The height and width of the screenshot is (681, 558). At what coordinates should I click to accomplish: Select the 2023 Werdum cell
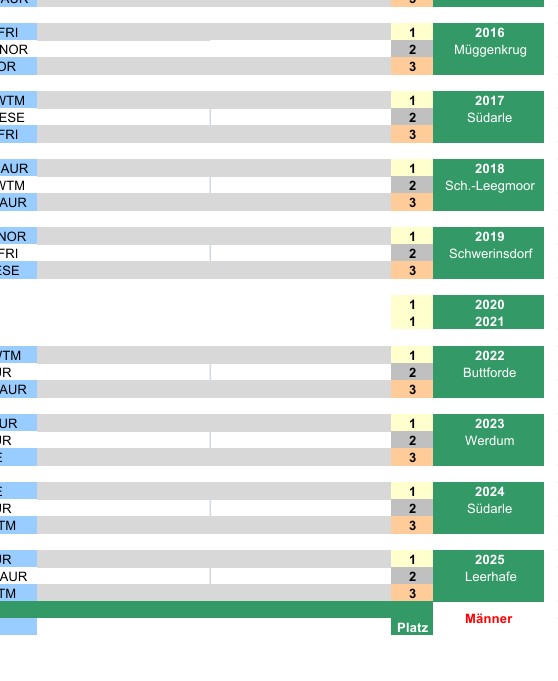coord(488,440)
